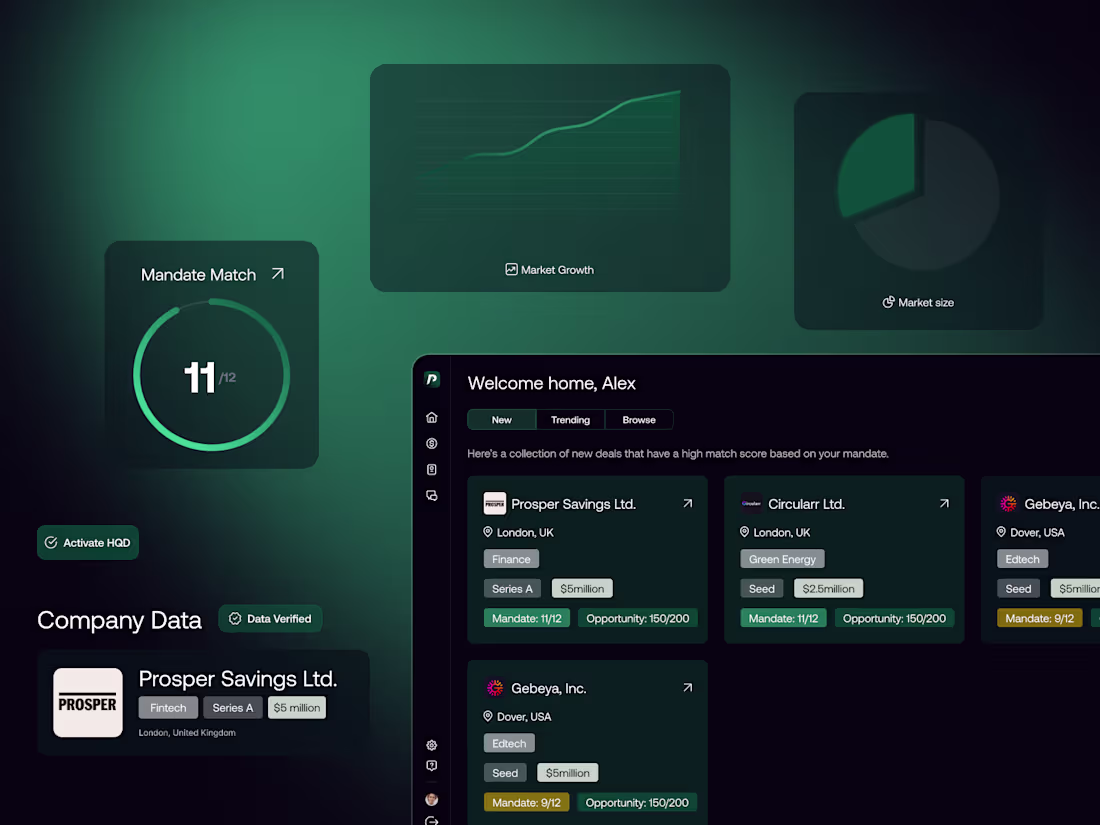Image resolution: width=1100 pixels, height=825 pixels.
Task: Click the documents icon in the sidebar
Action: (x=431, y=469)
